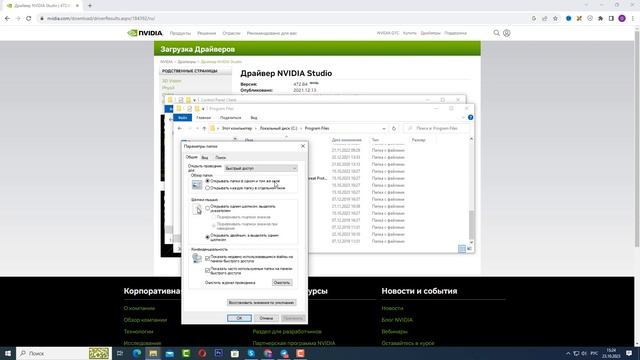Viewport: 640px width, 360px height.
Task: Switch to the 'Вид' tab in Folder Options
Action: (x=204, y=158)
